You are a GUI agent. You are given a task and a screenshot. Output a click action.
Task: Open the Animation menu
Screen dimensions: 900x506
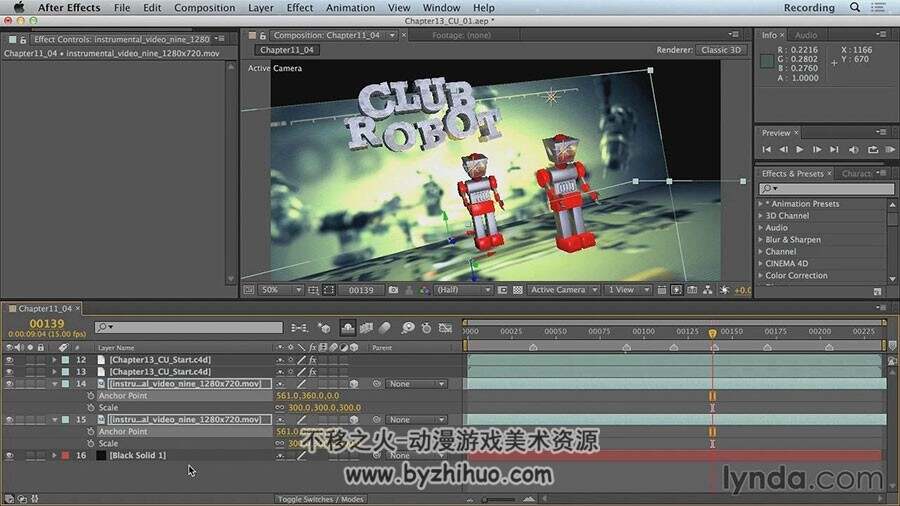350,7
